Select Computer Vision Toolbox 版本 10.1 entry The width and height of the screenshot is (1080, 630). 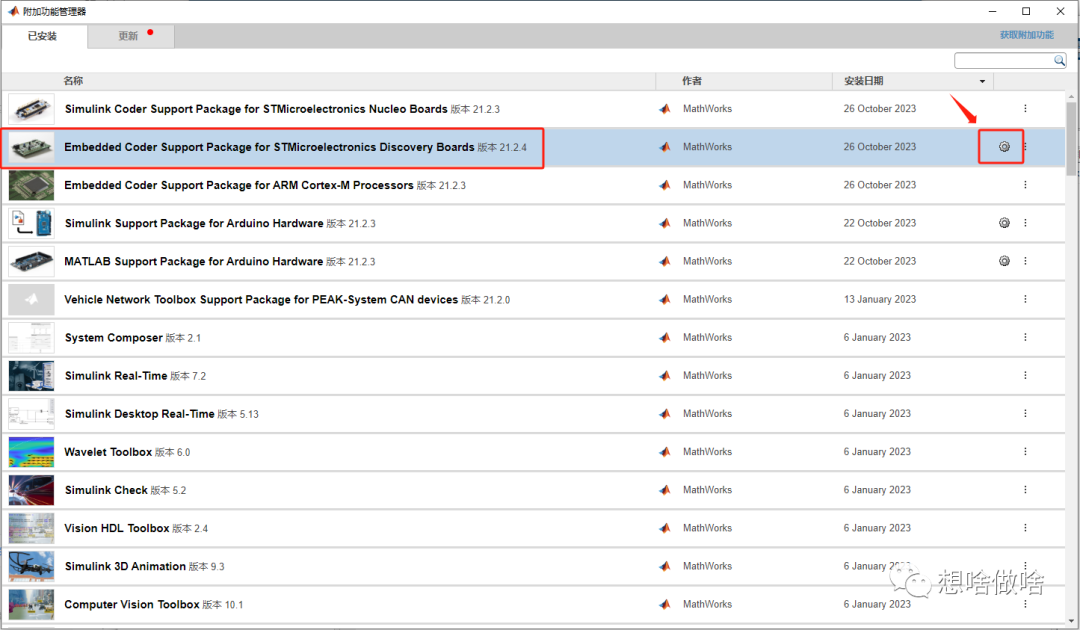(x=154, y=604)
